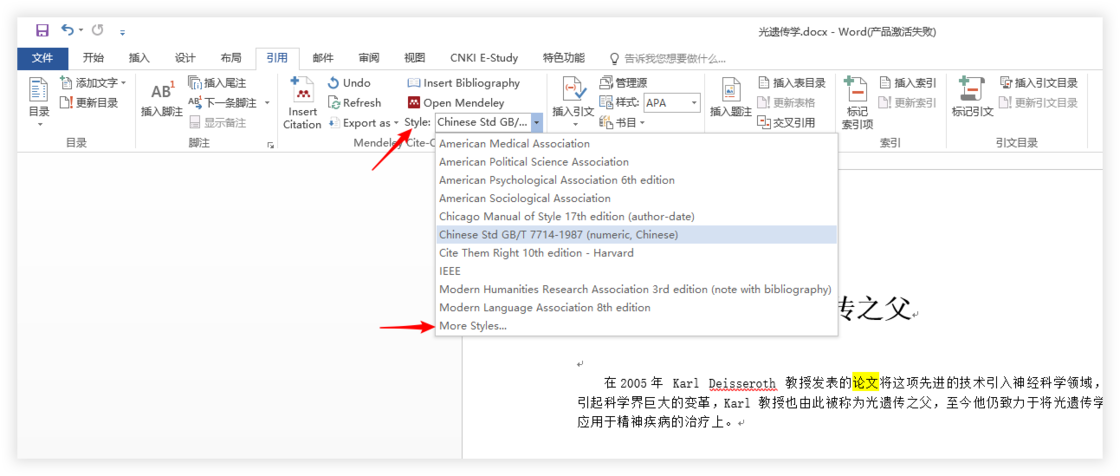Click 插入引文目录 button
The image size is (1120, 476).
[1039, 83]
